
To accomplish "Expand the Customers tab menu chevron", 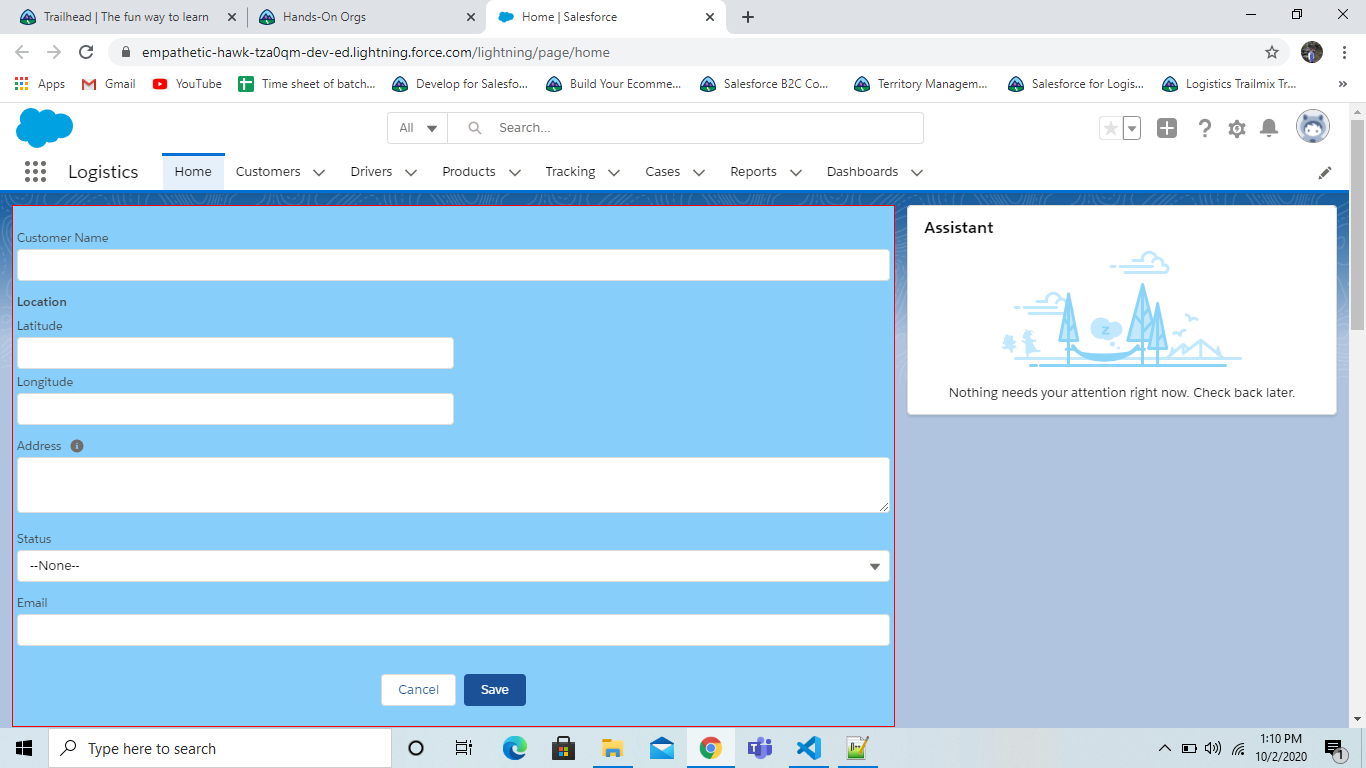I will [x=319, y=172].
